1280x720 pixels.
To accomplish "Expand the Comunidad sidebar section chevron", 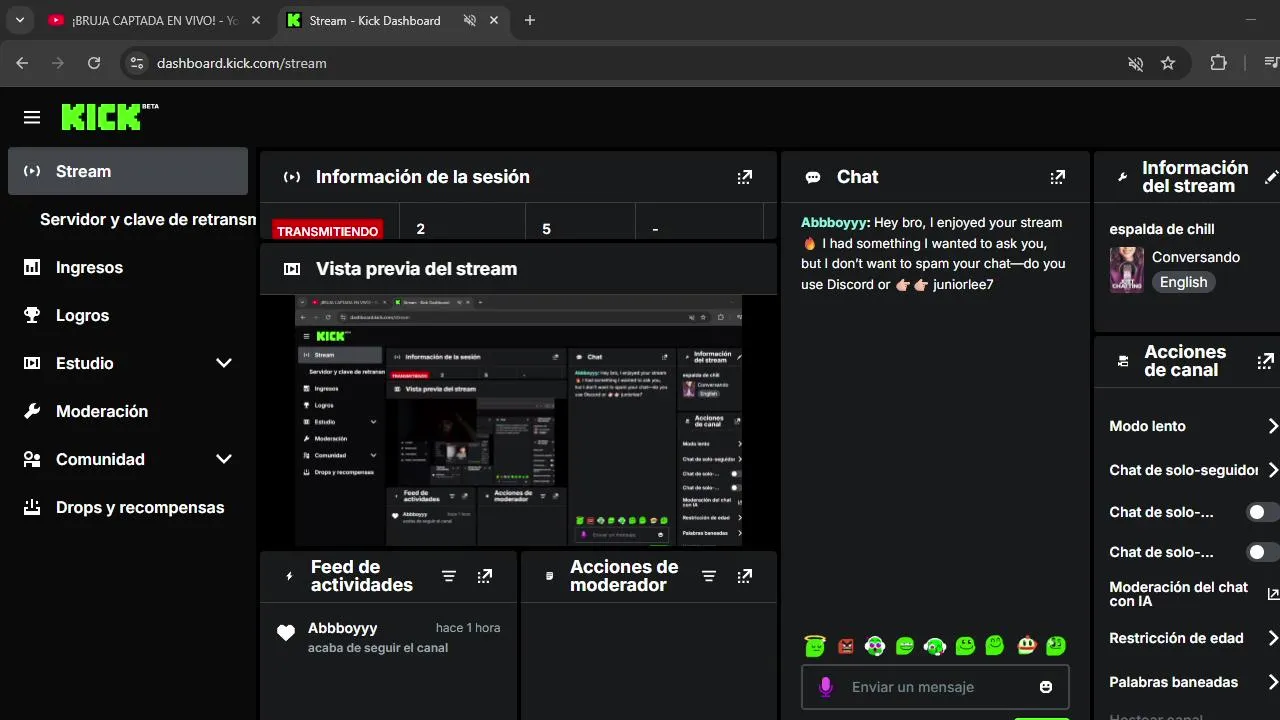I will [224, 459].
